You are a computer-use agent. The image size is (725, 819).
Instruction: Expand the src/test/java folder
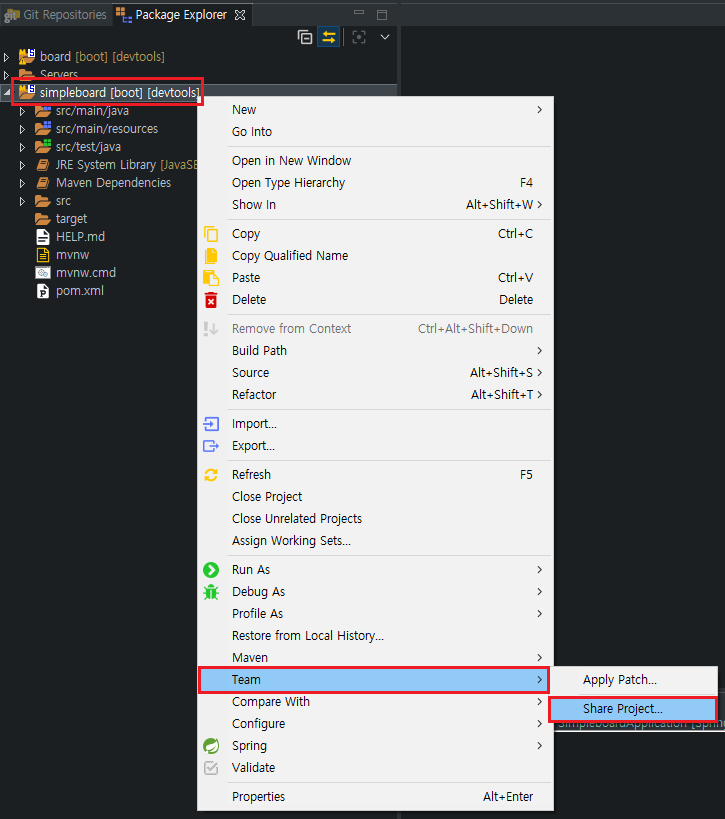pos(22,147)
